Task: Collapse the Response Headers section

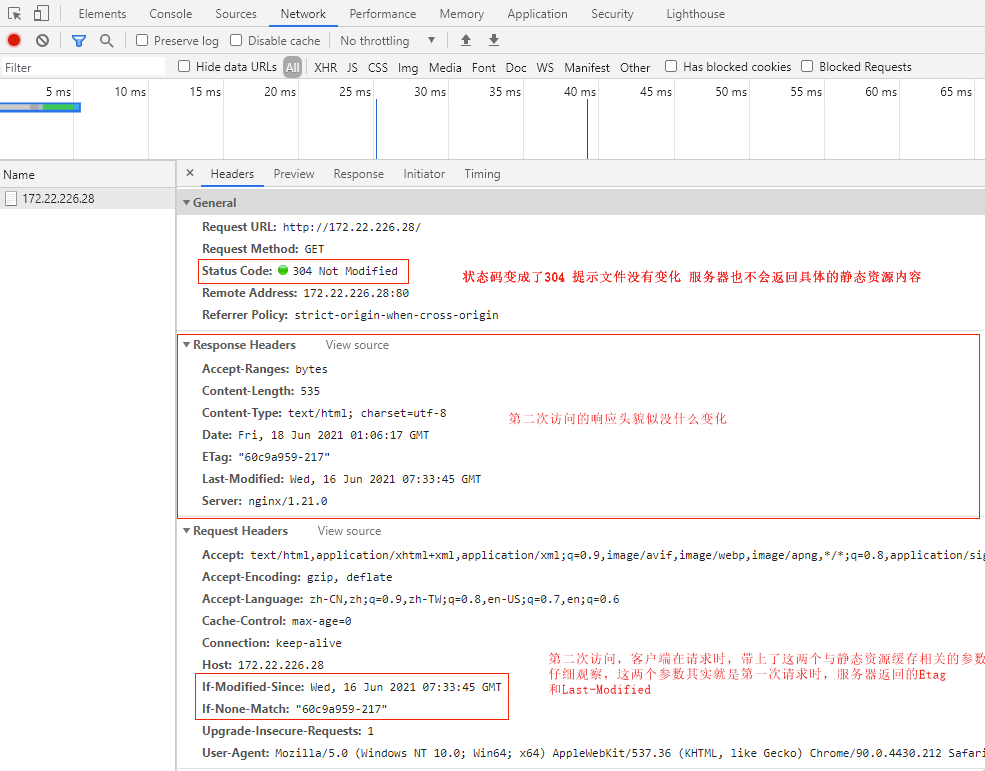Action: coord(187,345)
